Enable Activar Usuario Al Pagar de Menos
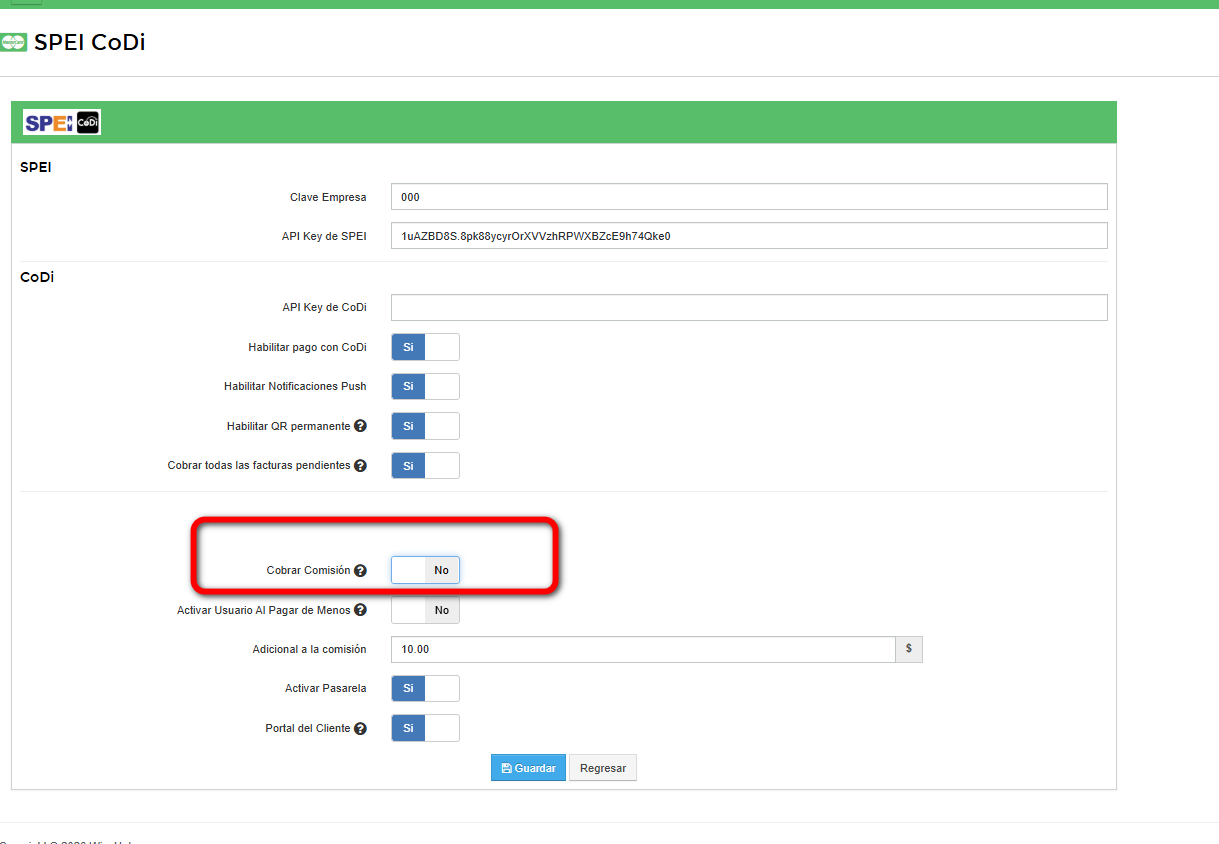Image resolution: width=1219 pixels, height=844 pixels. coord(425,610)
